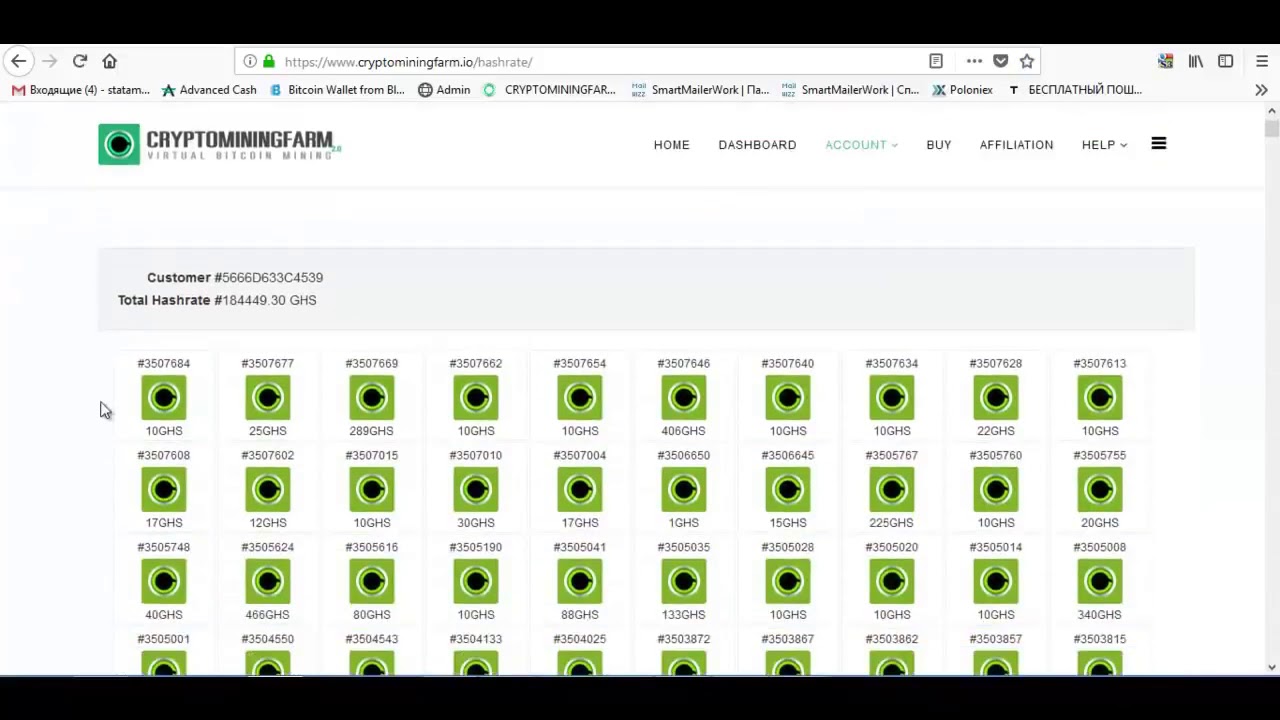Select miner icon #3505767 with 225GHS
This screenshot has width=1280, height=720.
point(892,489)
